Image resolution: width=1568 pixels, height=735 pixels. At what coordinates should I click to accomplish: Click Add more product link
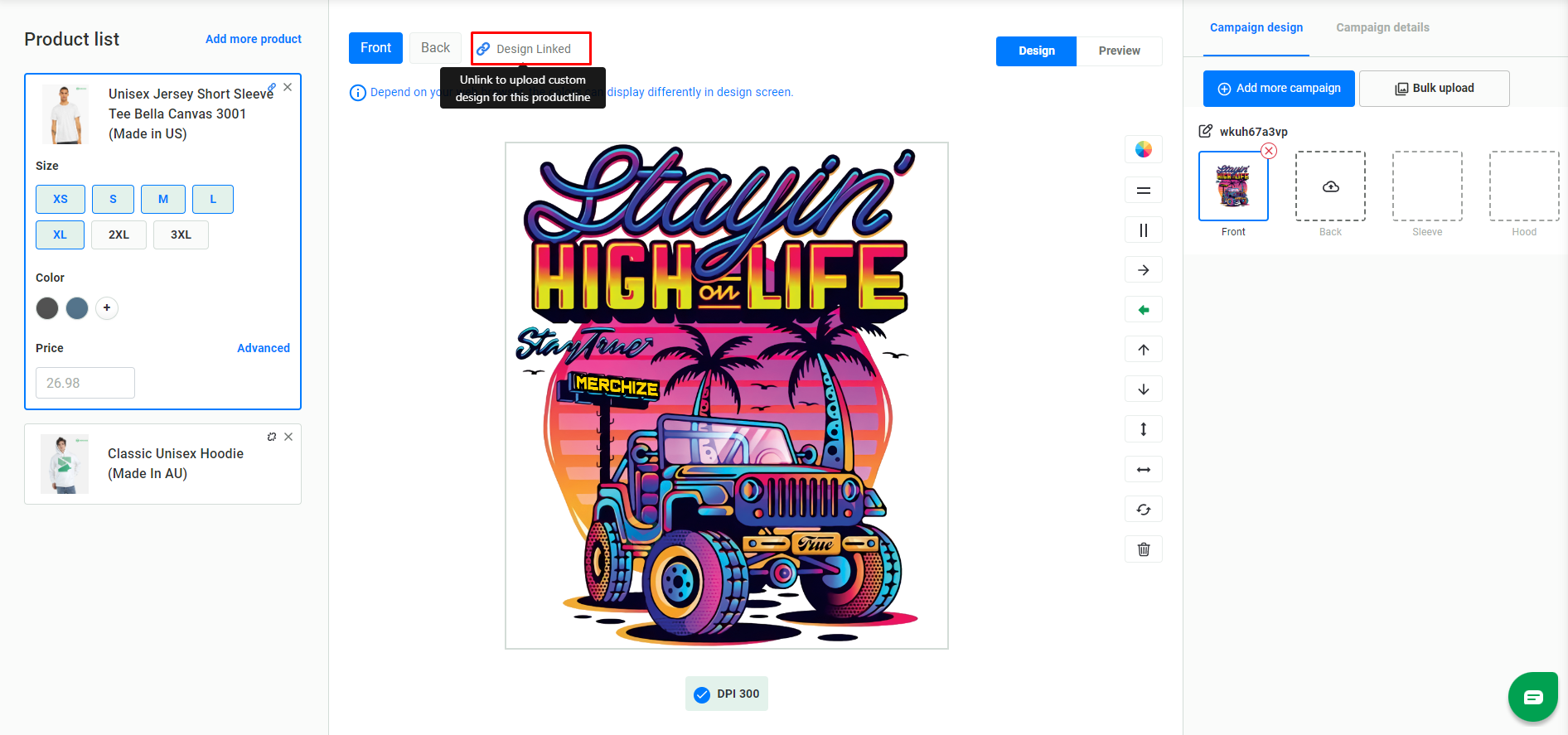254,39
